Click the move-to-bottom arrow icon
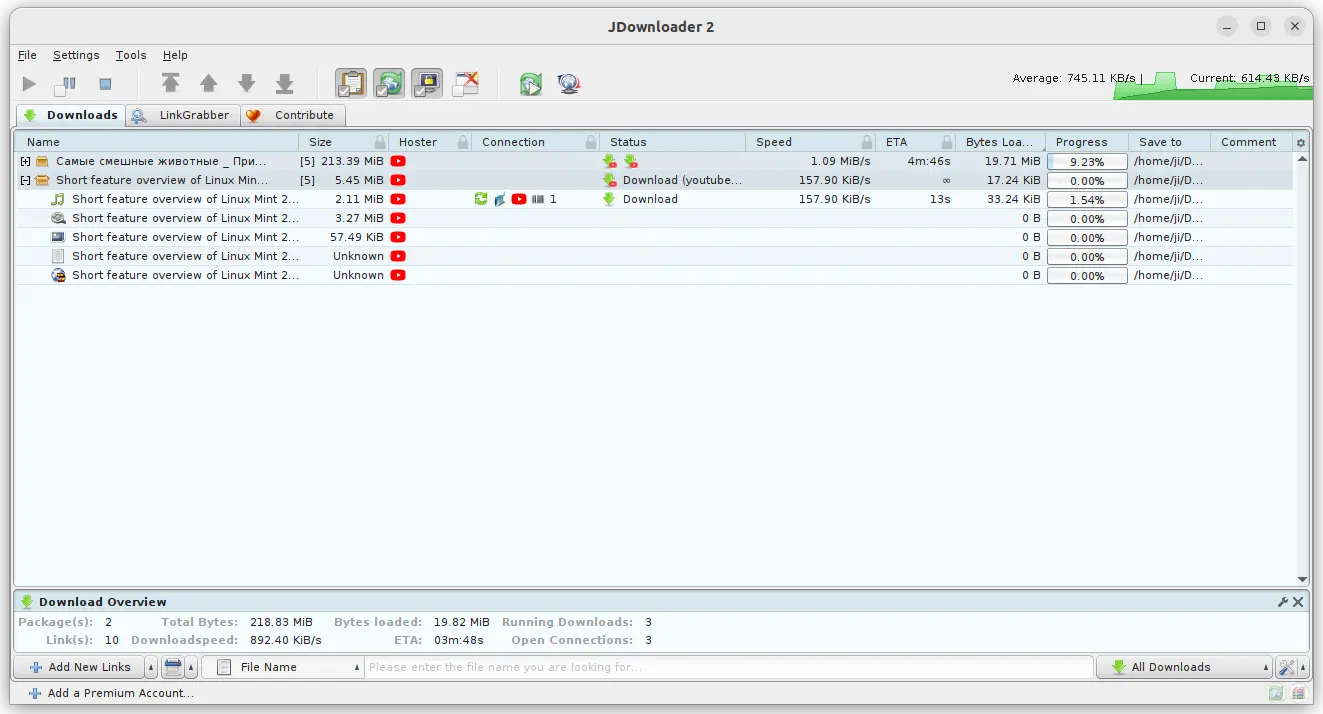 point(284,84)
